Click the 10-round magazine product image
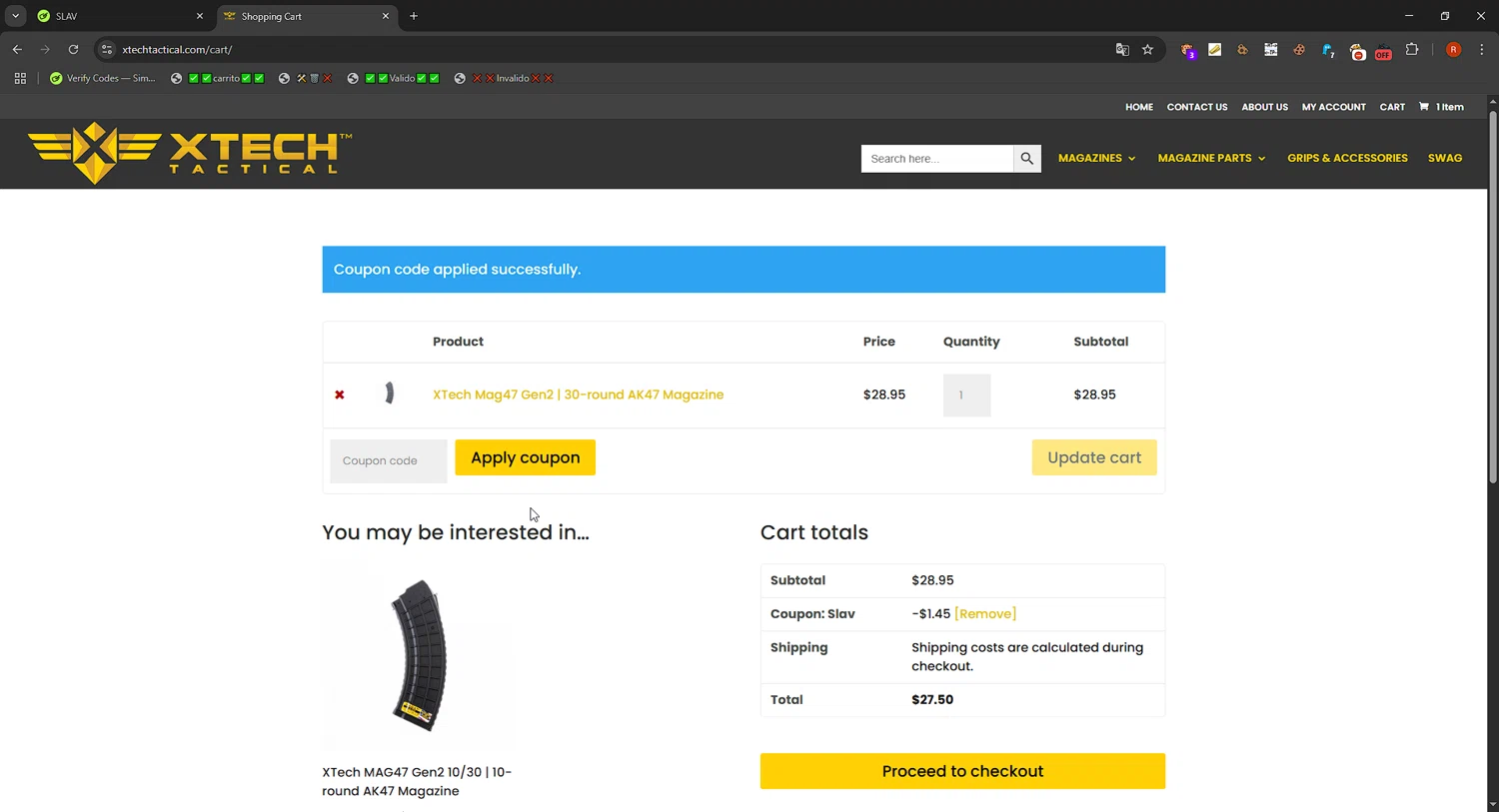Screen dimensions: 1499x812 coord(420,656)
